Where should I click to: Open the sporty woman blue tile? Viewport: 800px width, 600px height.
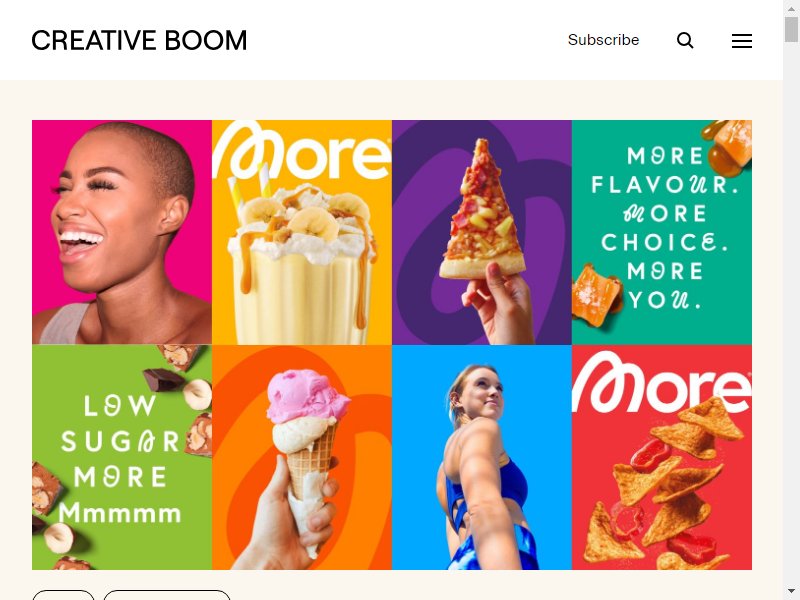point(482,457)
